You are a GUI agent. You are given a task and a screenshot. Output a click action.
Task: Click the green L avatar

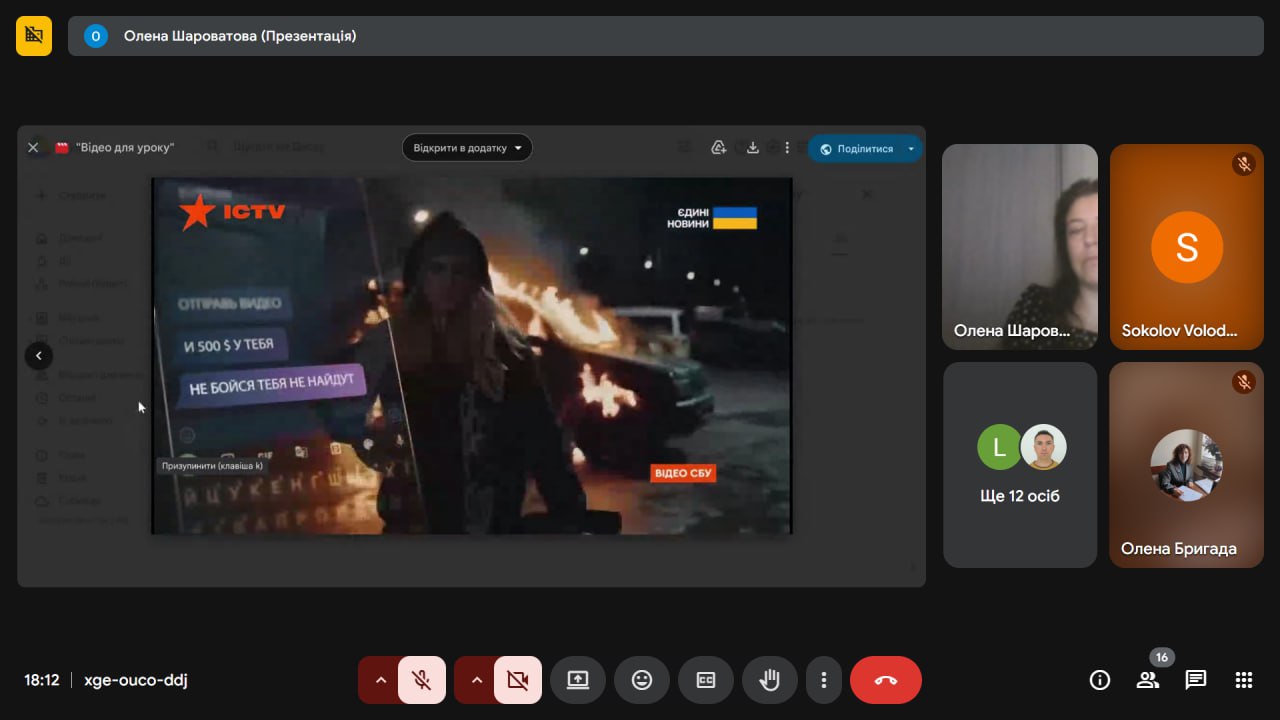999,447
